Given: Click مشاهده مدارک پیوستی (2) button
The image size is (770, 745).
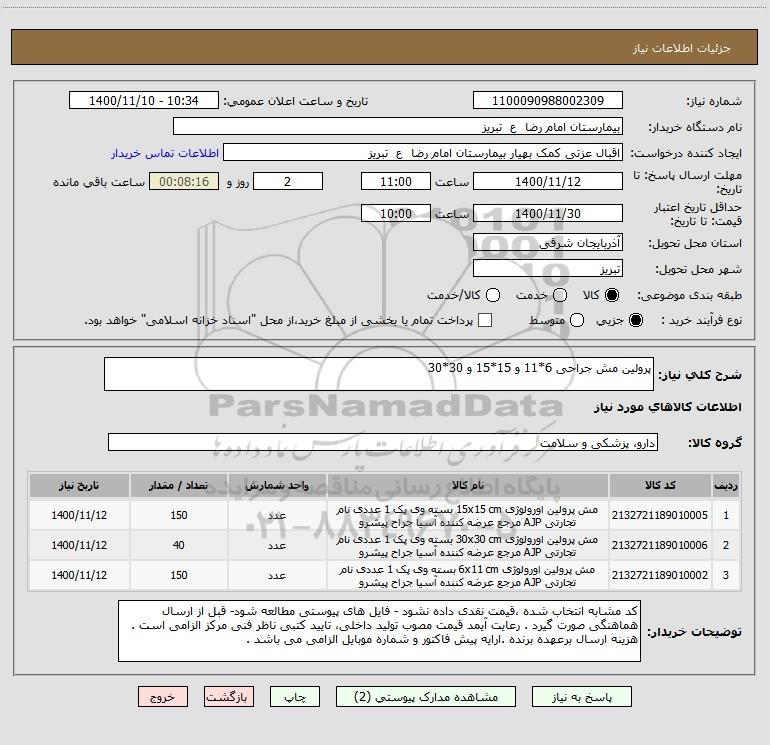Looking at the screenshot, I should (426, 697).
